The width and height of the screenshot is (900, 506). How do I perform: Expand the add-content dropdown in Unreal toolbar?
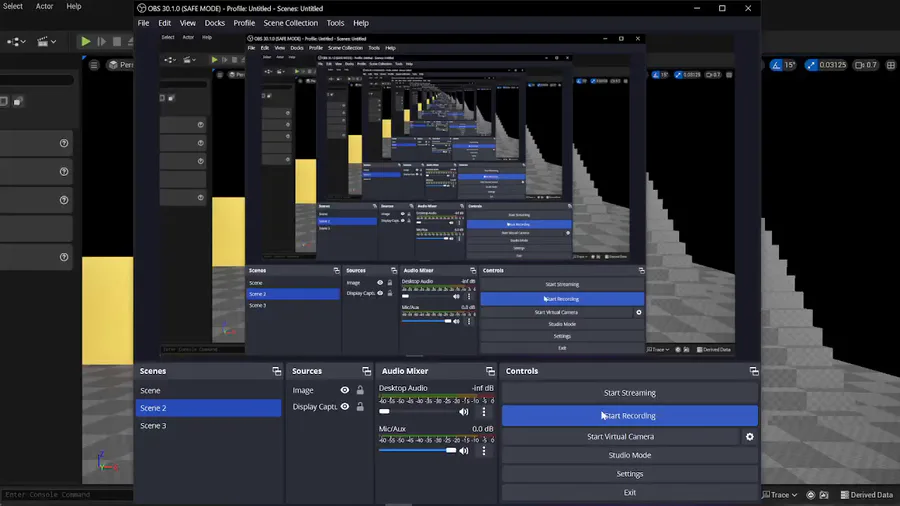[16, 41]
